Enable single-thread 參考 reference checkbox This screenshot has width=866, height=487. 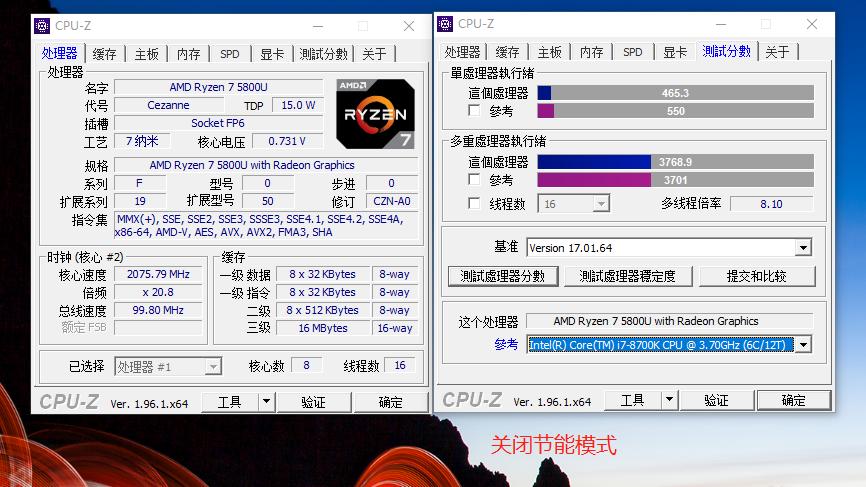pos(474,110)
